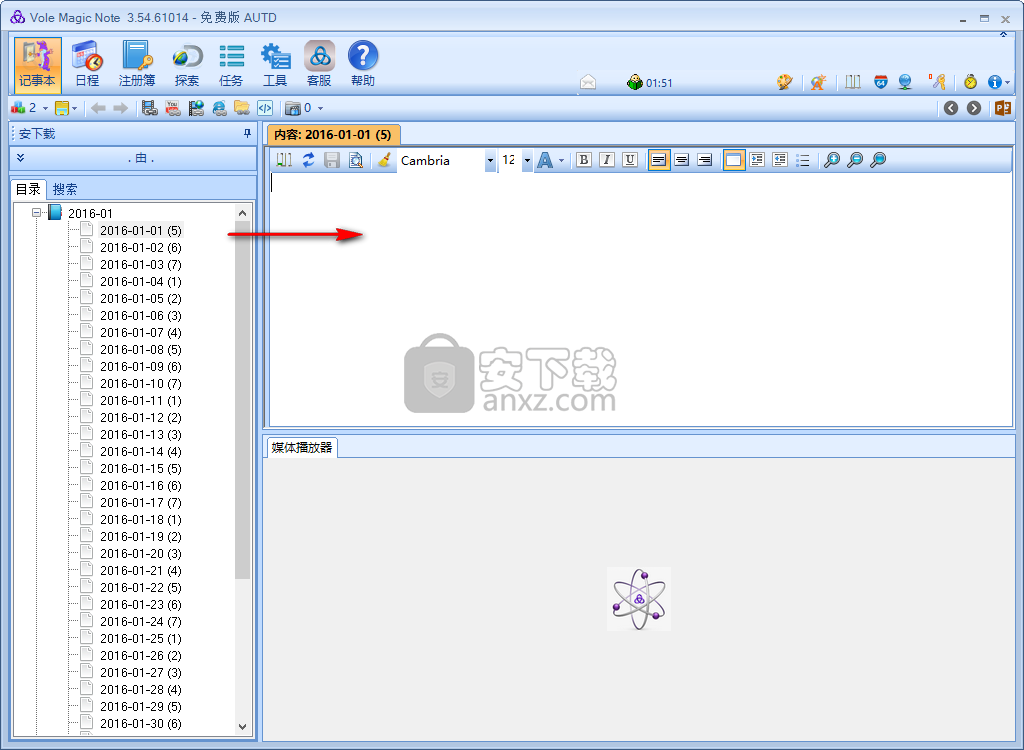Select the 内容: 2016-01-01 (5) tab

pos(333,135)
